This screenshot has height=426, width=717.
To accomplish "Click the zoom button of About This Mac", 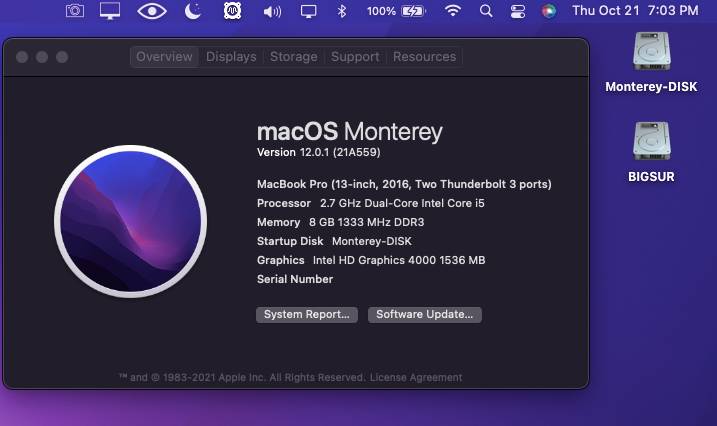I will 62,57.
